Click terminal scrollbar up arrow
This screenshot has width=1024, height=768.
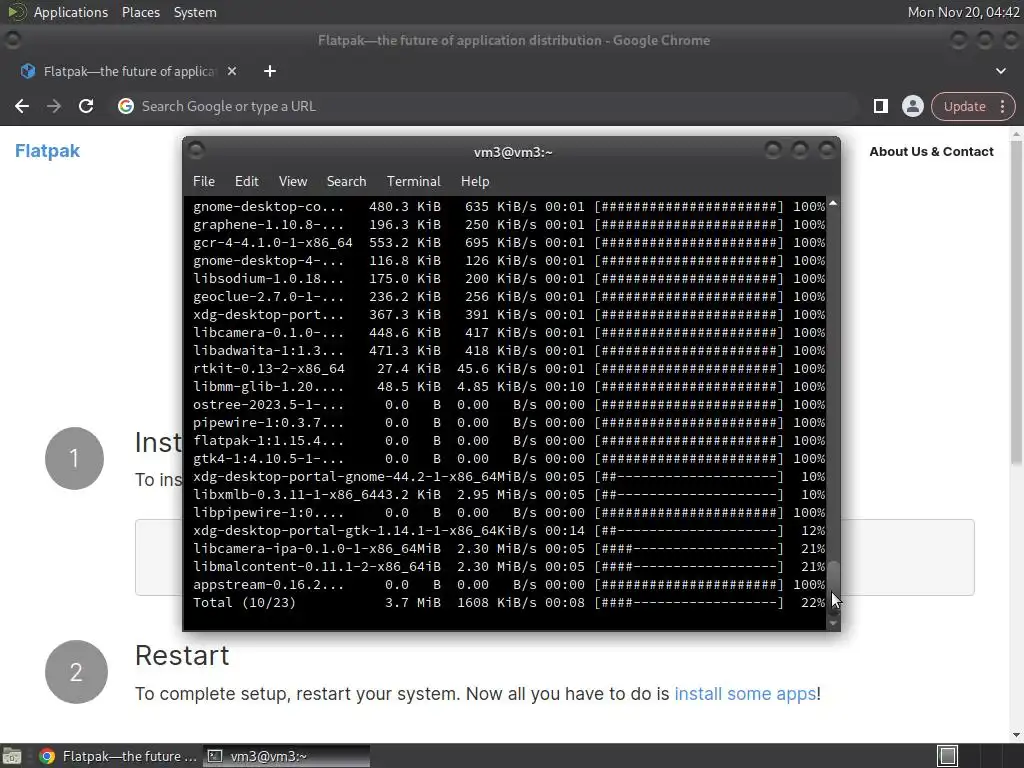[833, 204]
